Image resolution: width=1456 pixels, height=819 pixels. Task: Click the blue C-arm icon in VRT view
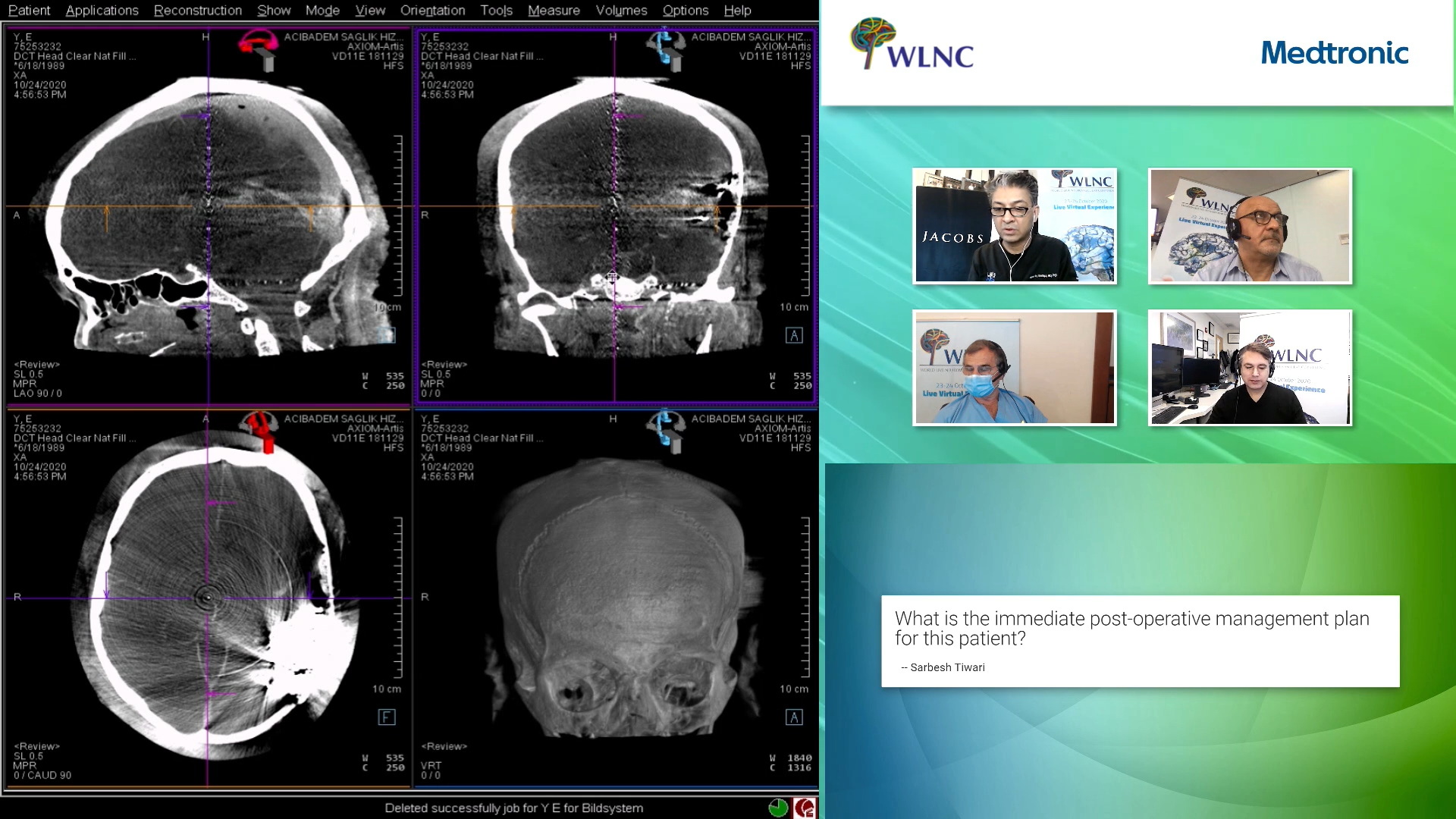coord(667,430)
